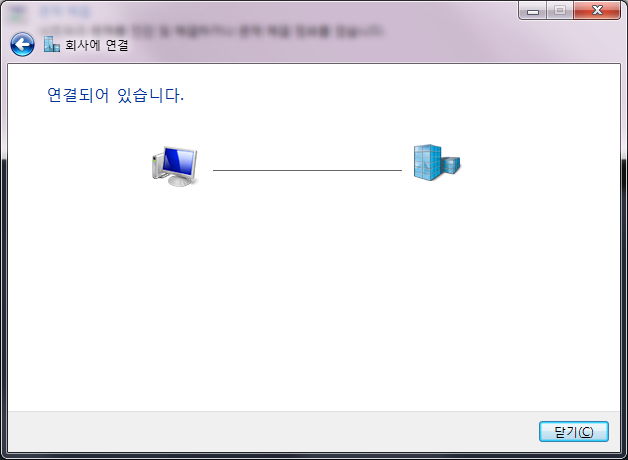Go back using the blue arrow button
Screen dimensions: 628x460
tap(22, 44)
